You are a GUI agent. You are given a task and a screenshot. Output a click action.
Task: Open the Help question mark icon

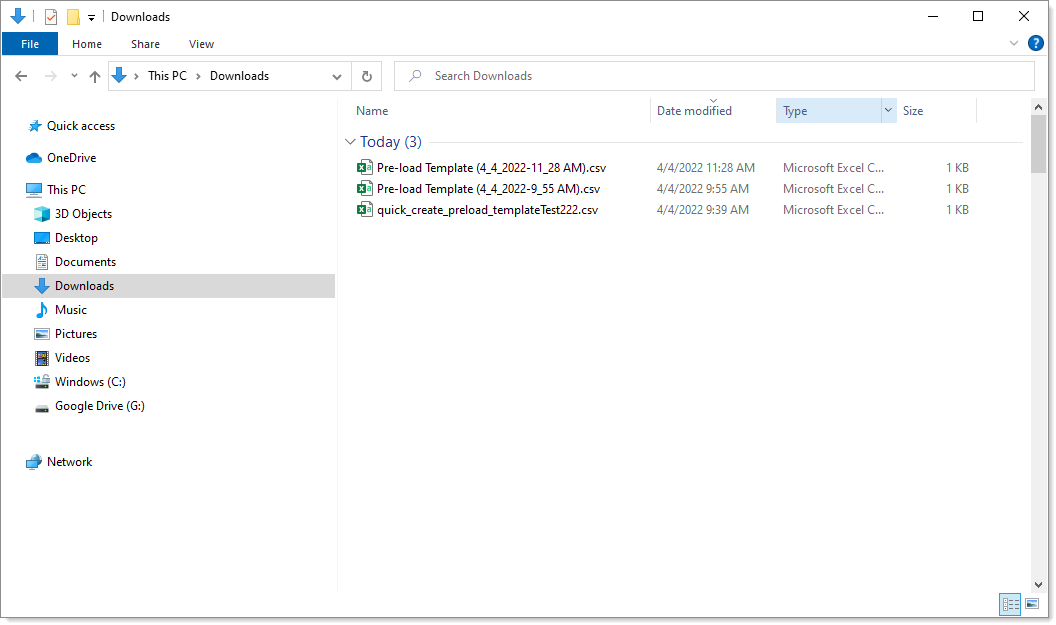coord(1036,43)
